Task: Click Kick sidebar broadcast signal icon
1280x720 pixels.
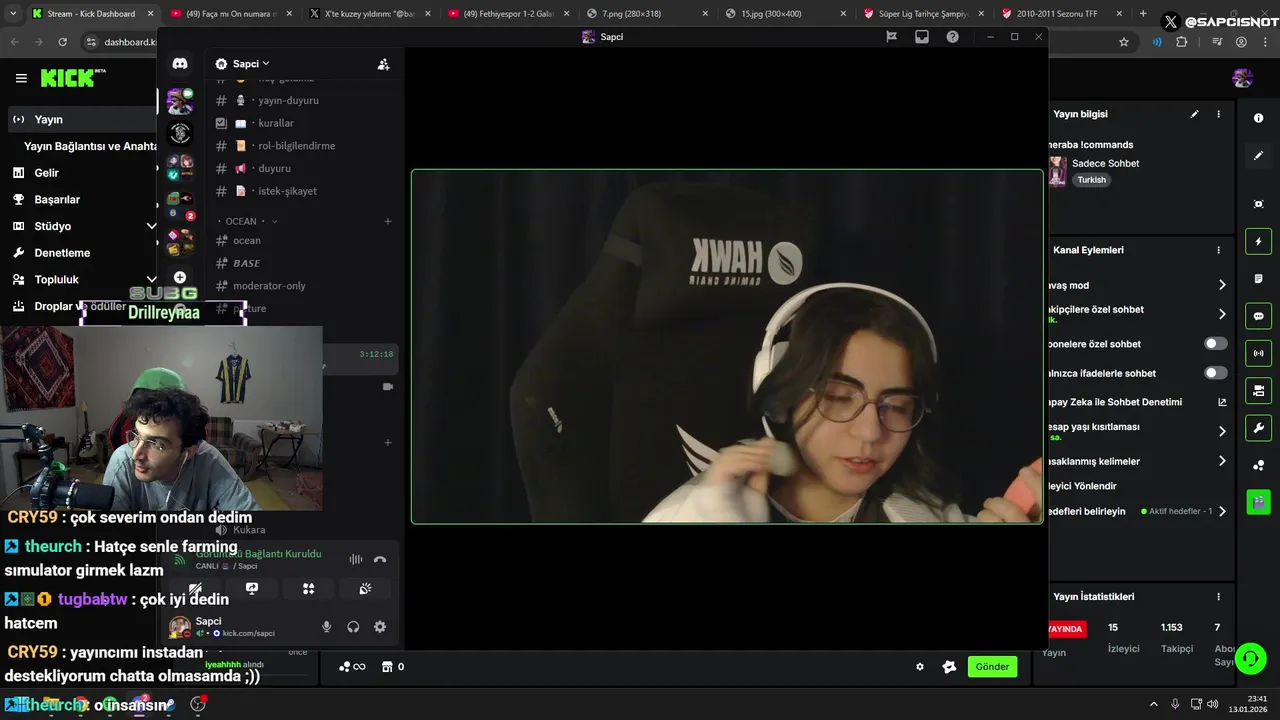Action: pos(1258,353)
